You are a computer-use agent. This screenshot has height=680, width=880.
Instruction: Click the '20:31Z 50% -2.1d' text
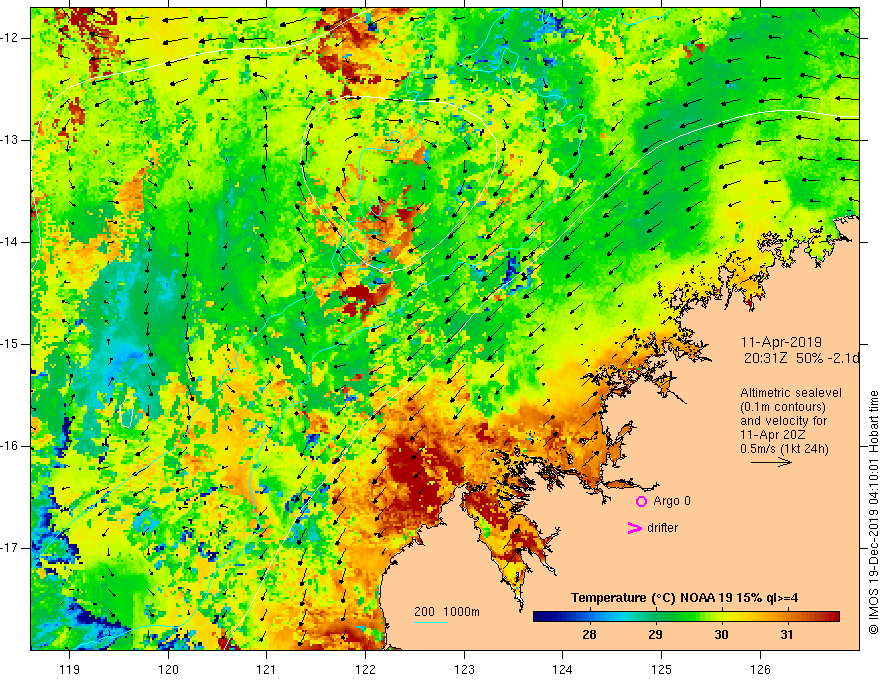(x=801, y=358)
